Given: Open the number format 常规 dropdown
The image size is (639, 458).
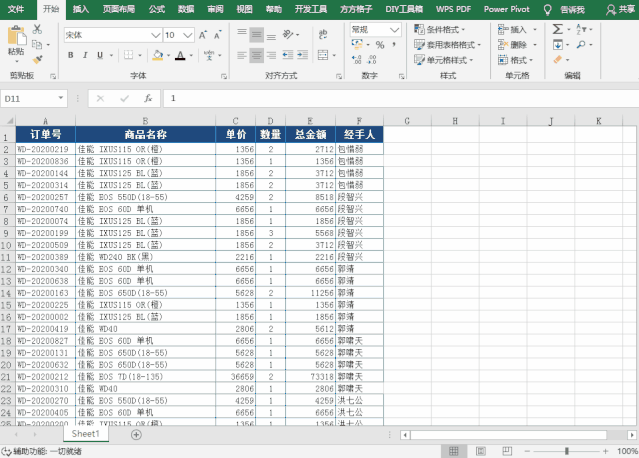Looking at the screenshot, I should point(394,29).
